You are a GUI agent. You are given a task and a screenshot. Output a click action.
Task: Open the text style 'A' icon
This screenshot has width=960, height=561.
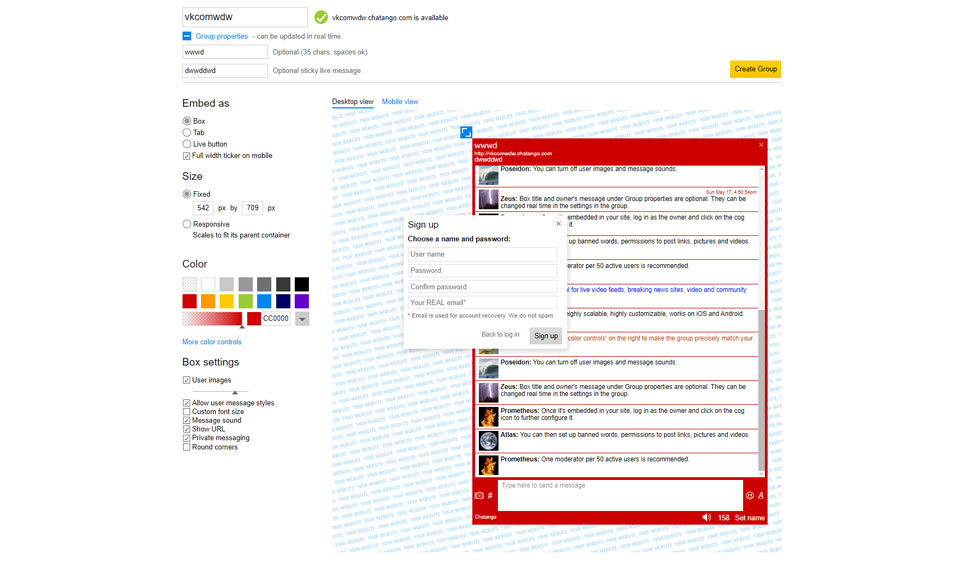point(761,495)
